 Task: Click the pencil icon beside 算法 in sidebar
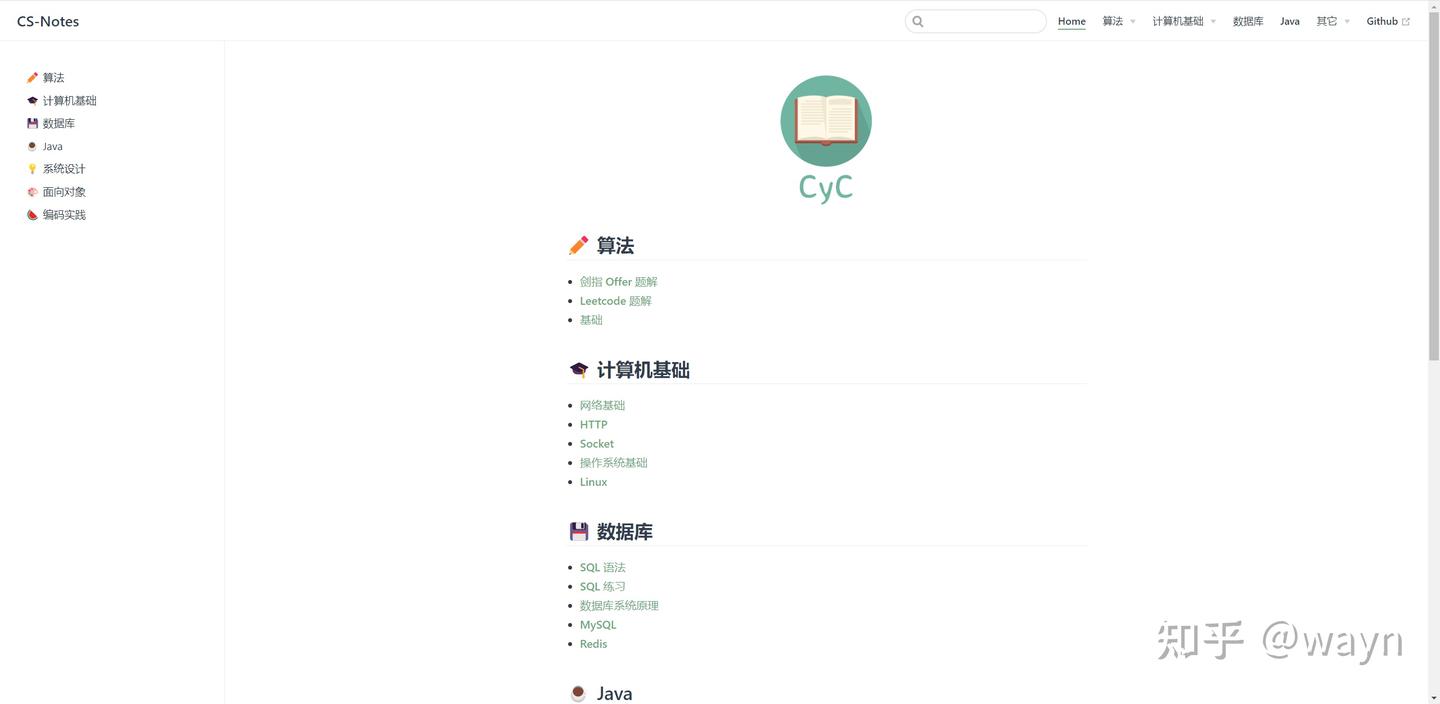[x=33, y=77]
